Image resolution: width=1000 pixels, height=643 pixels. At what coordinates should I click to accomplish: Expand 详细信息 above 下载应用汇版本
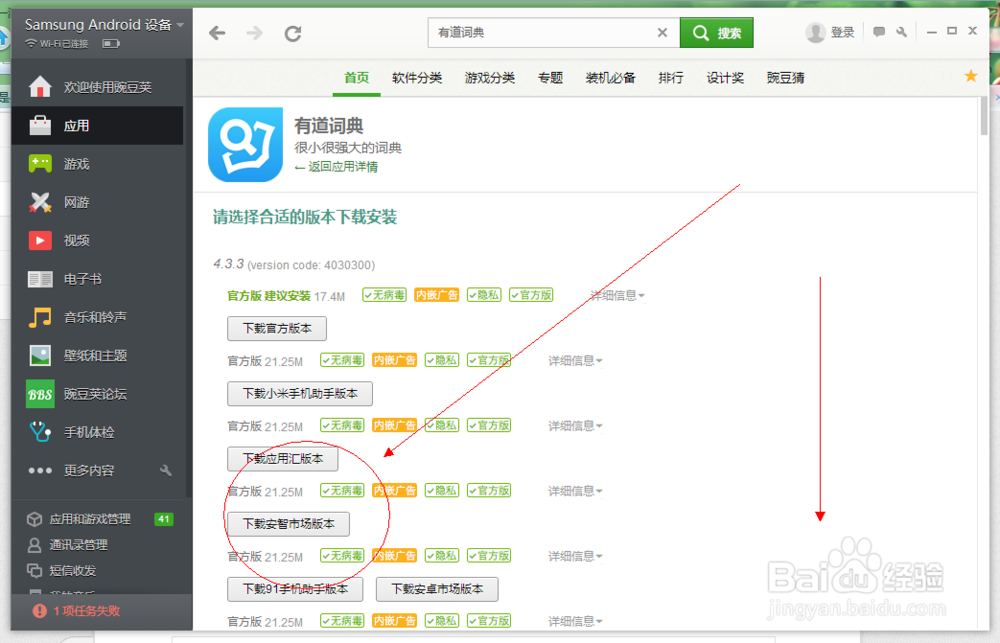575,426
